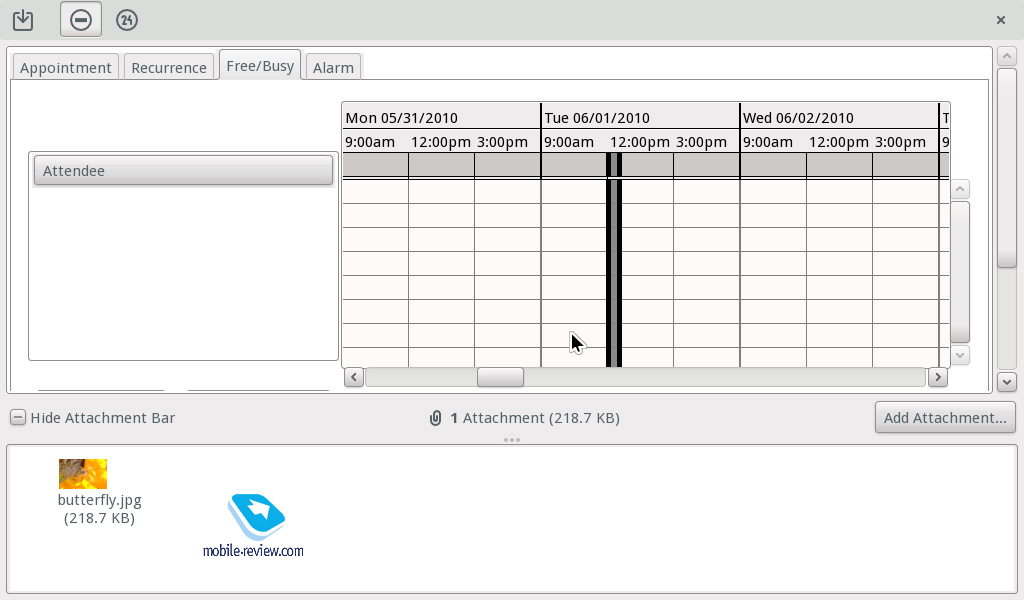Select the Alarm tab
Screen dimensions: 1024x600
tap(333, 67)
